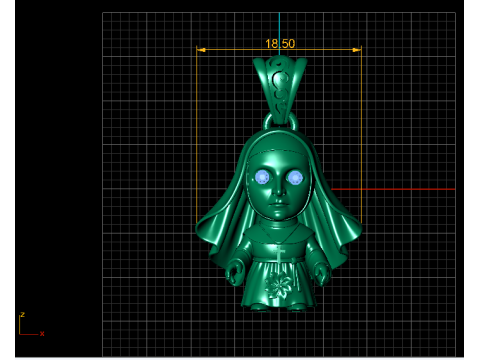This screenshot has height=360, width=480.
Task: Click the green nun pendant model
Action: pyautogui.click(x=279, y=184)
